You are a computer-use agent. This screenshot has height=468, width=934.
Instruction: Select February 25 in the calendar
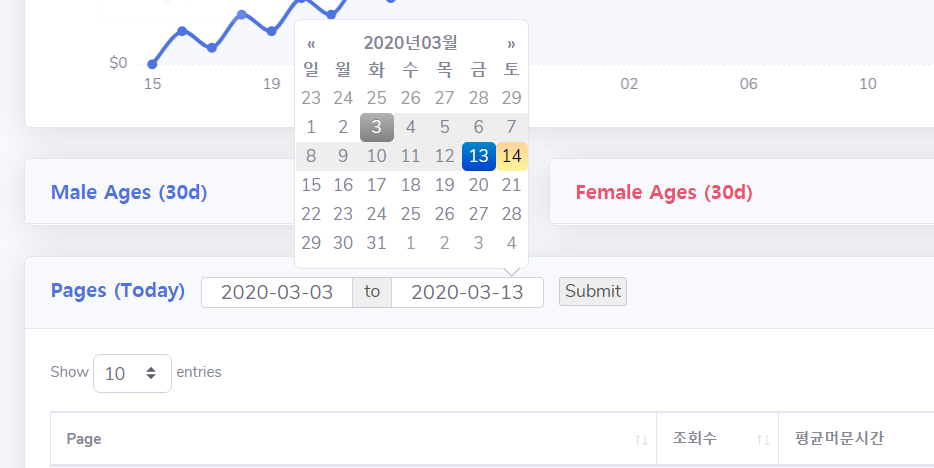coord(376,98)
